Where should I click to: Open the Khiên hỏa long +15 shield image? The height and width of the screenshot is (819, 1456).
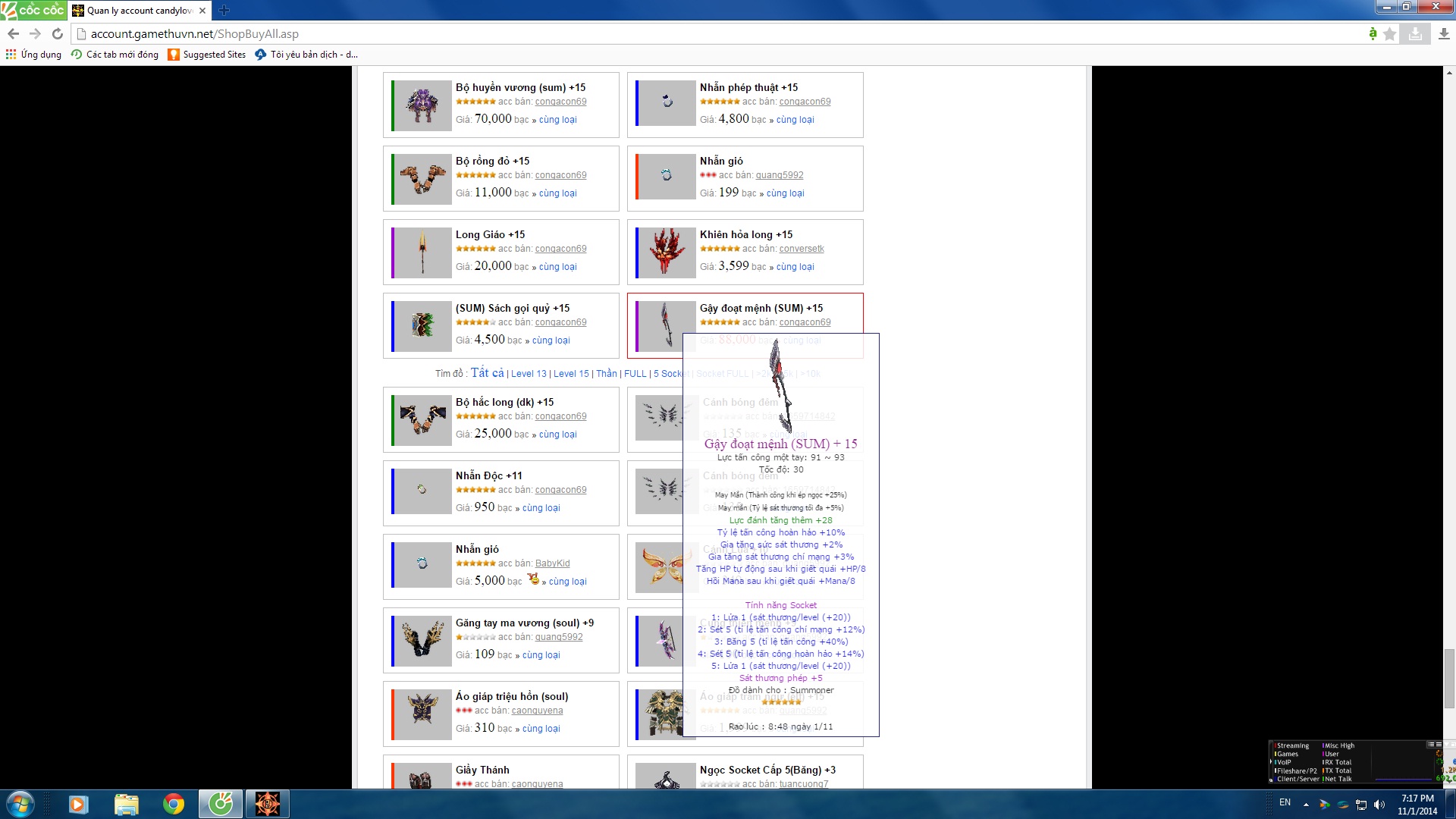(x=667, y=253)
